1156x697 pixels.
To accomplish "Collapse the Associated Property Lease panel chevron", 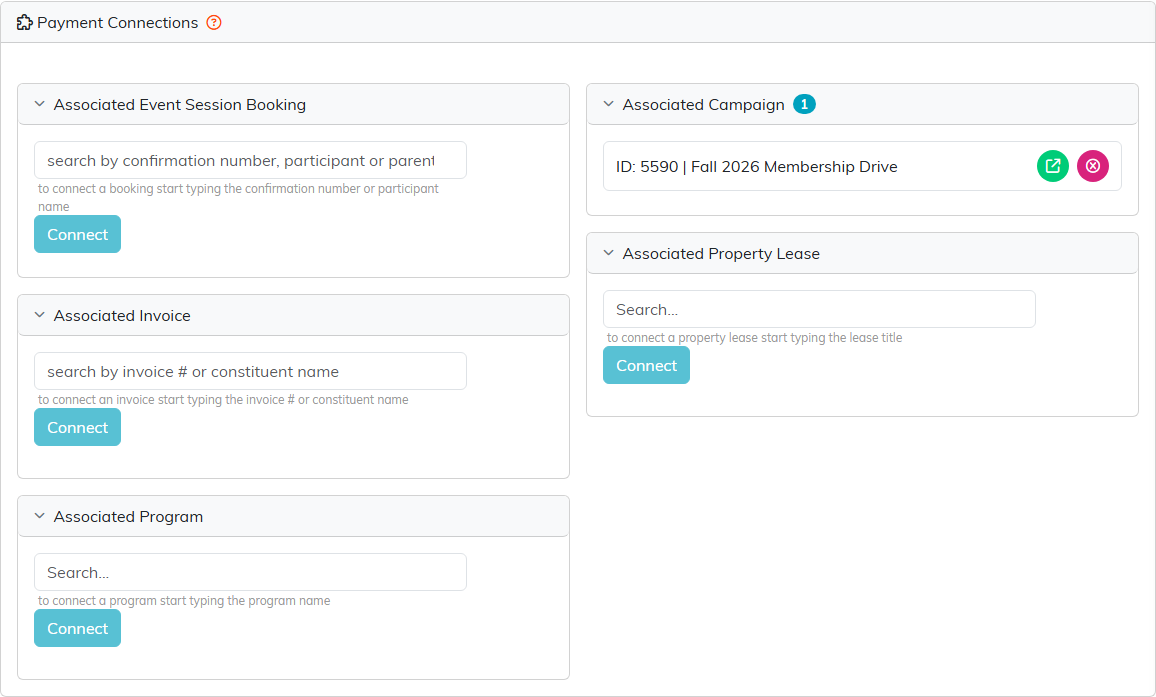I will 608,253.
